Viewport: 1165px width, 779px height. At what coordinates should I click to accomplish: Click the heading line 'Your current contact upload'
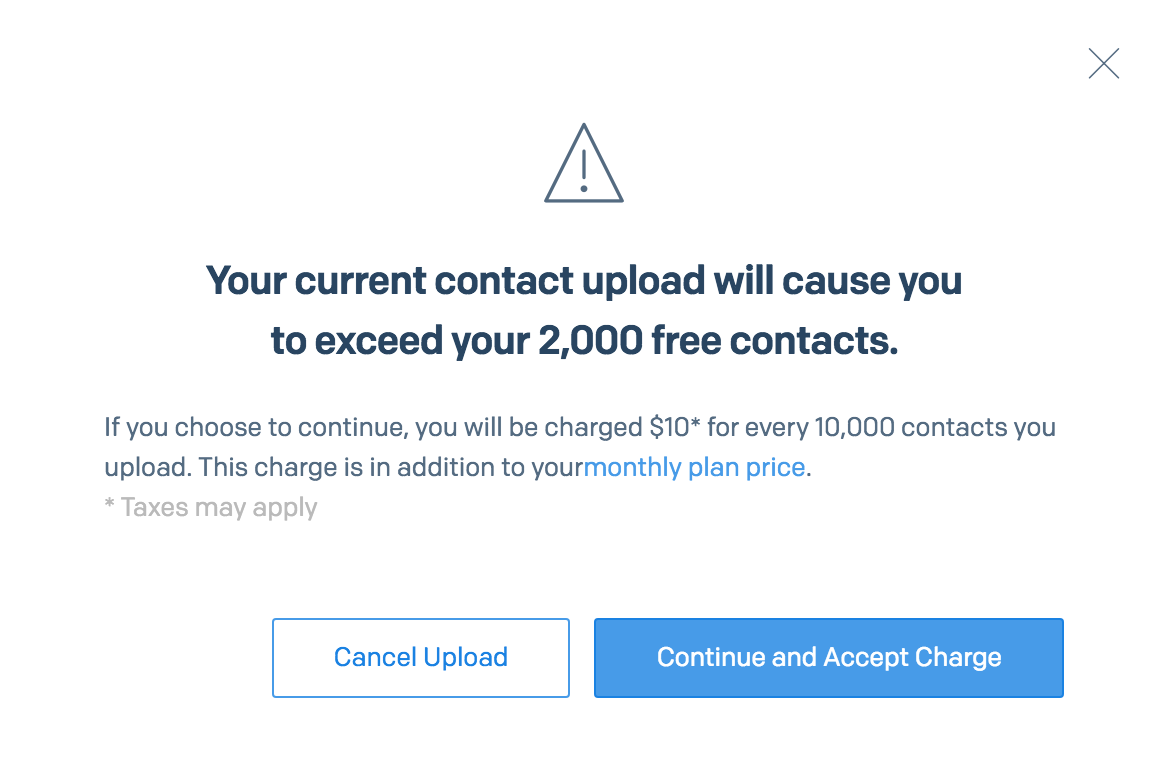455,281
